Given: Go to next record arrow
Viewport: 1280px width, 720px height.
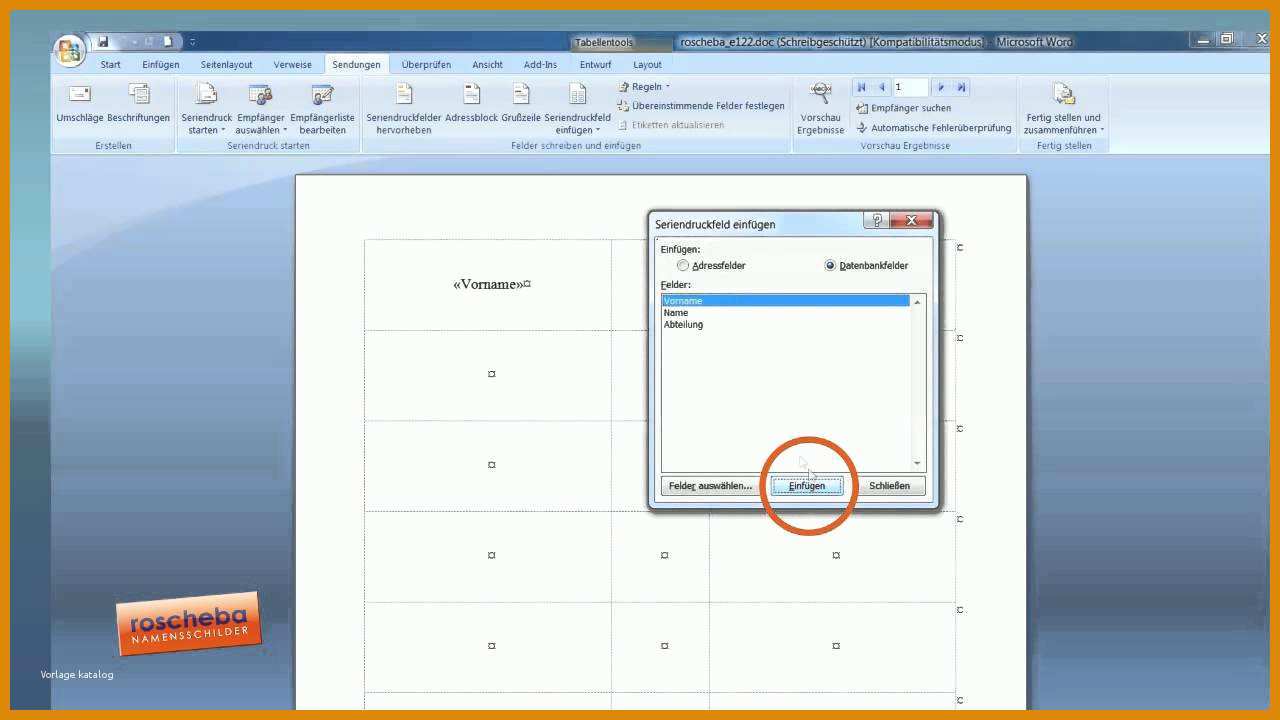Looking at the screenshot, I should point(941,88).
